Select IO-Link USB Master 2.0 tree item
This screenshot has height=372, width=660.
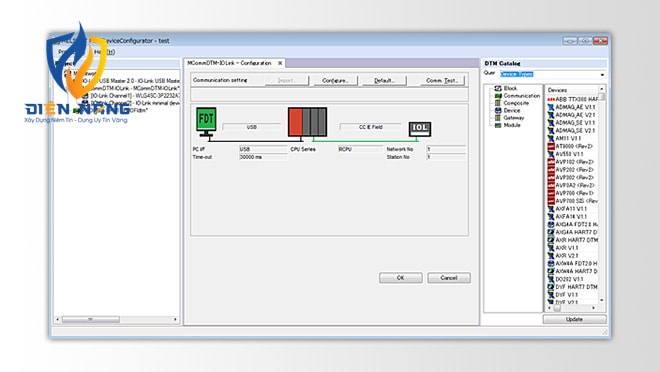coord(130,81)
